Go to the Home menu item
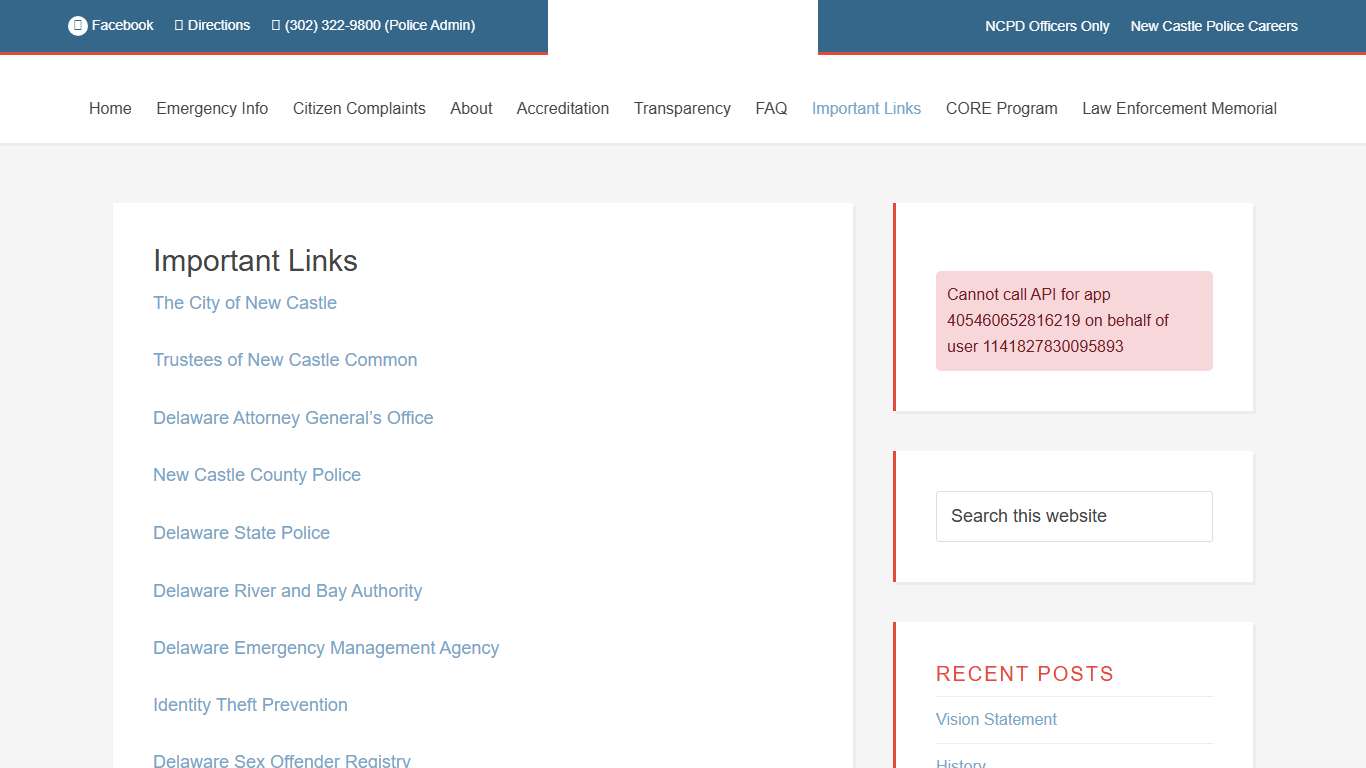This screenshot has width=1366, height=768. tap(110, 109)
